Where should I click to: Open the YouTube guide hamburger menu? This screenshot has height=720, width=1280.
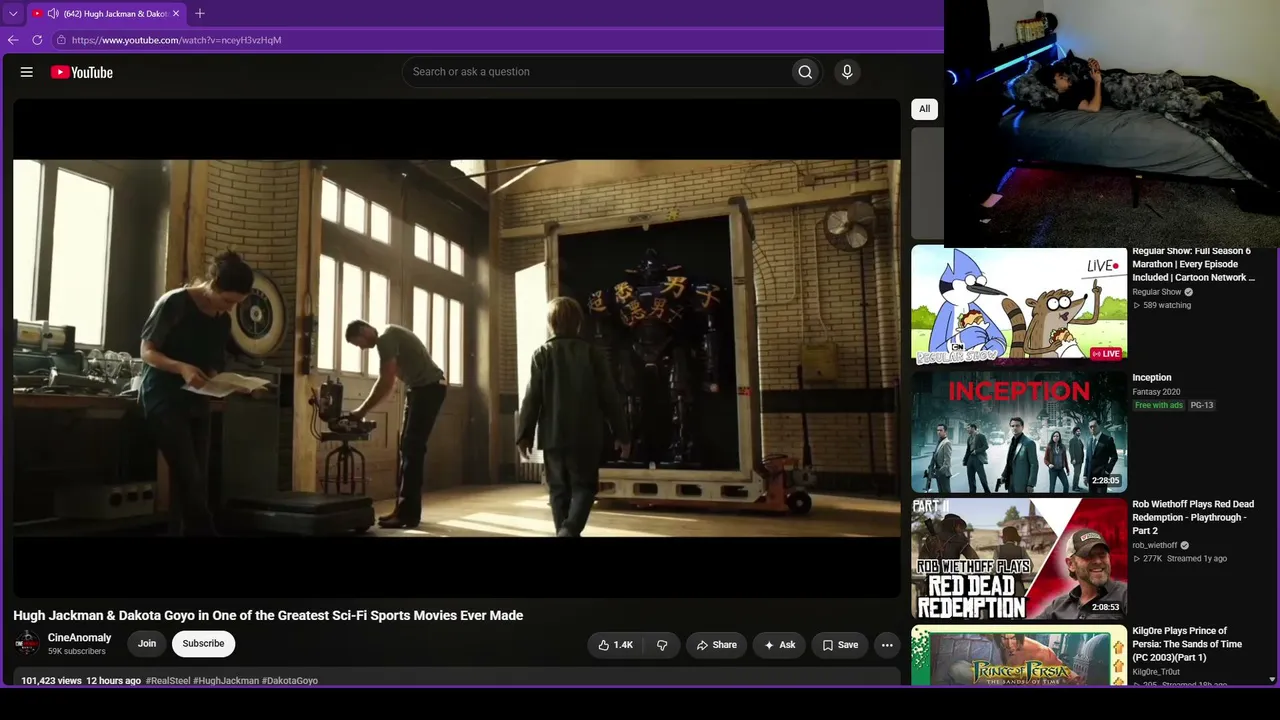point(27,72)
